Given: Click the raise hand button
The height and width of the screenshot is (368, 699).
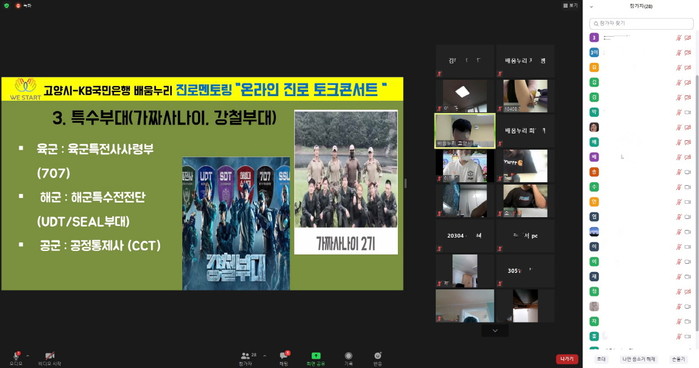Looking at the screenshot, I should pyautogui.click(x=678, y=359).
